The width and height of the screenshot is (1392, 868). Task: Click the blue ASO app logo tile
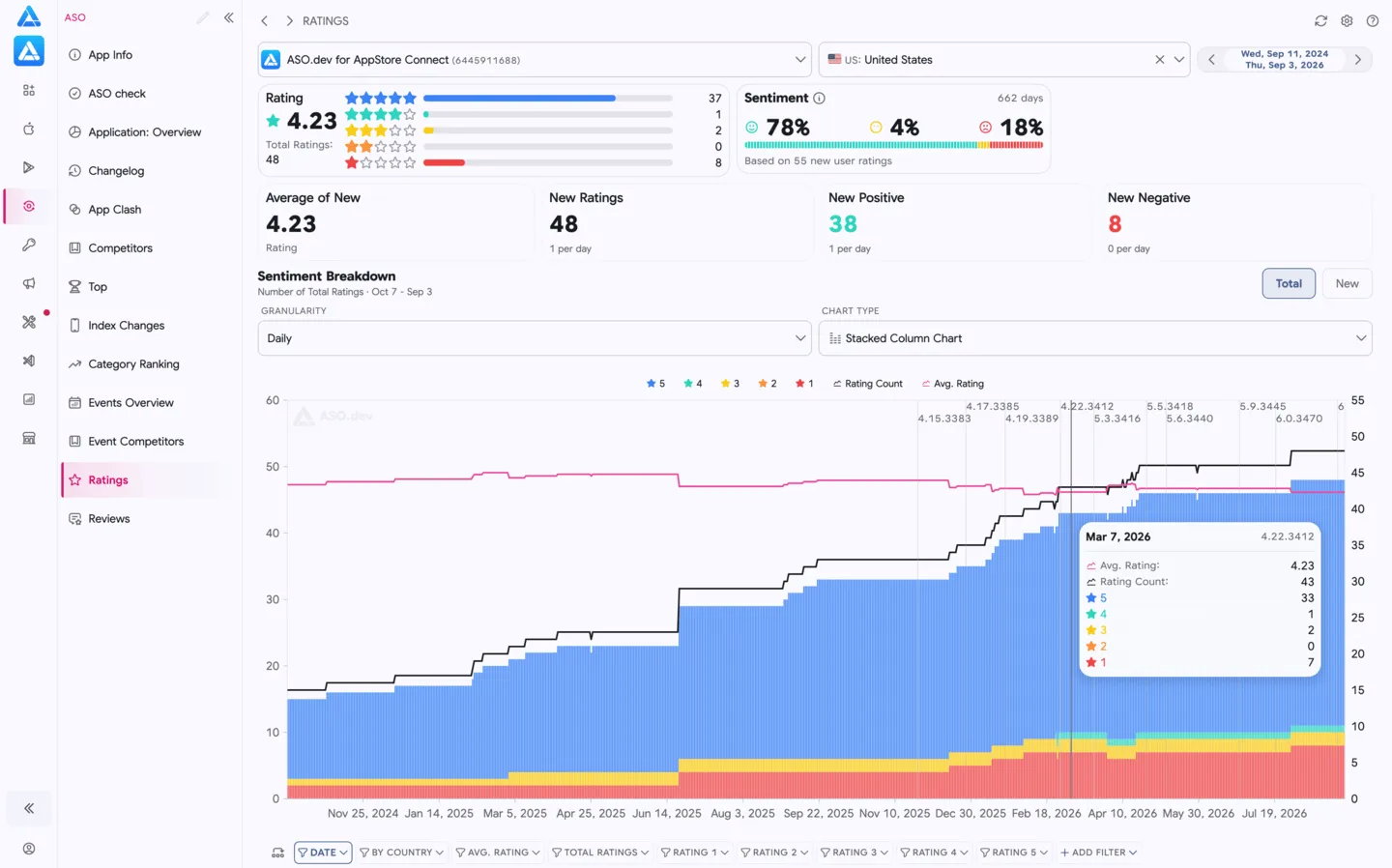tap(29, 51)
